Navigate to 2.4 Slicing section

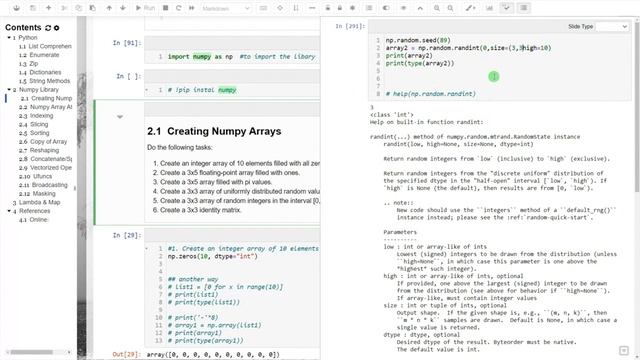tap(33, 124)
